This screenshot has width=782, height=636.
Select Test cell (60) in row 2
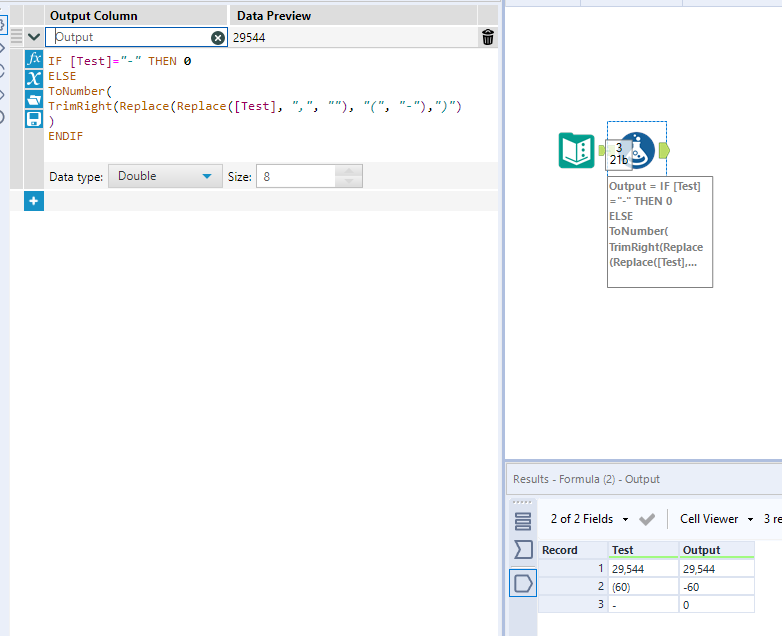643,587
